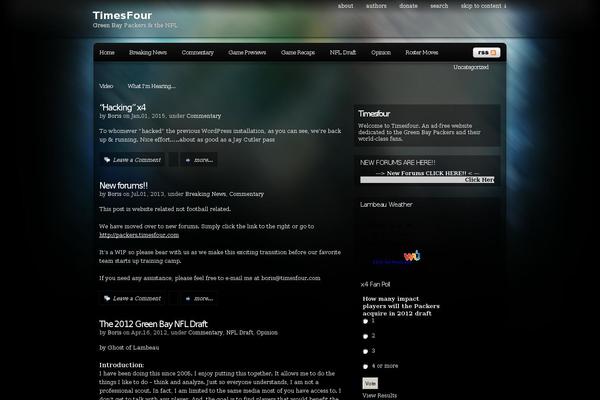Open the Breaking News category
The height and width of the screenshot is (400, 600).
(x=148, y=52)
